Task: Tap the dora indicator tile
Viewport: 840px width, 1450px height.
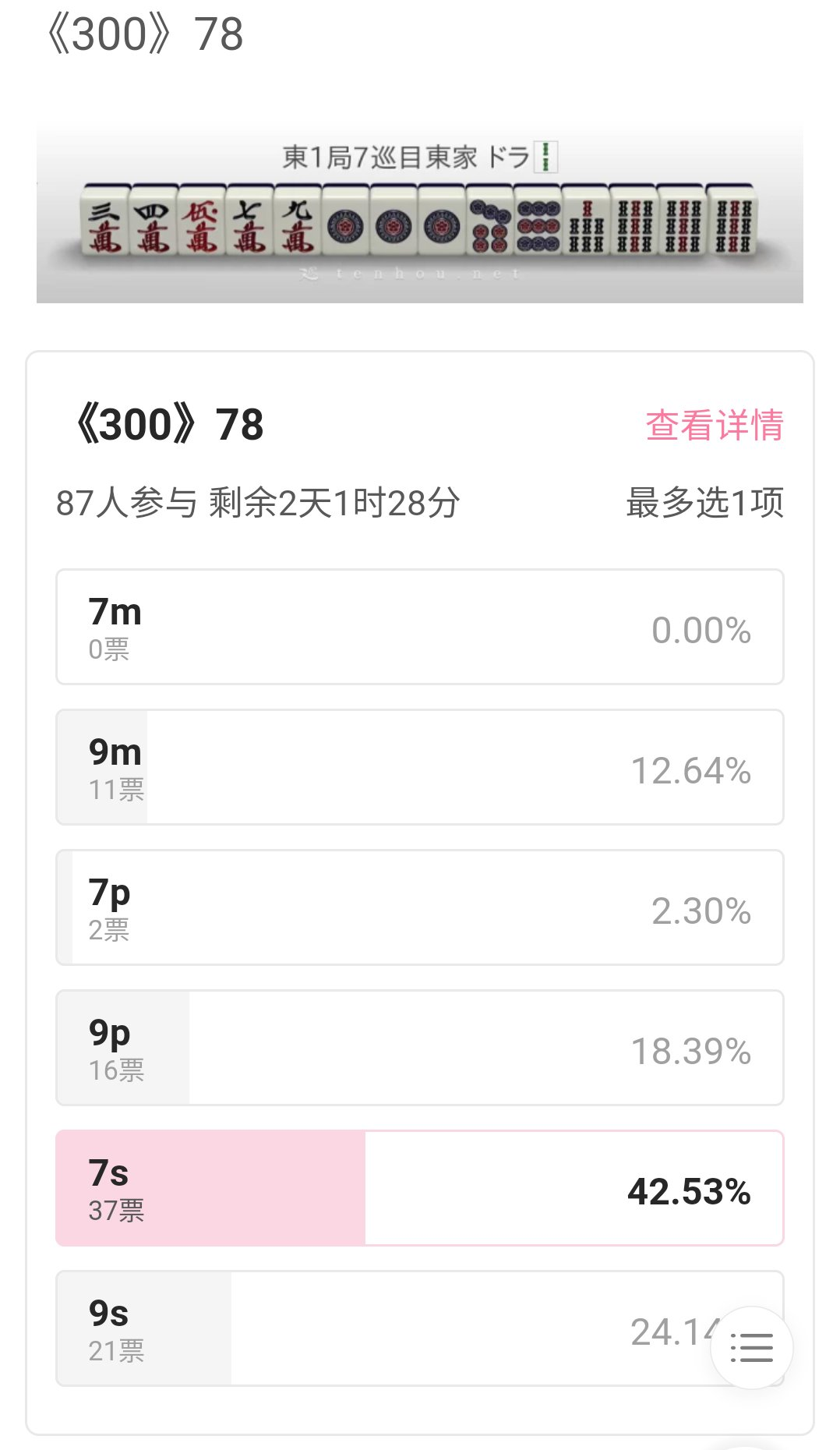Action: click(x=546, y=157)
